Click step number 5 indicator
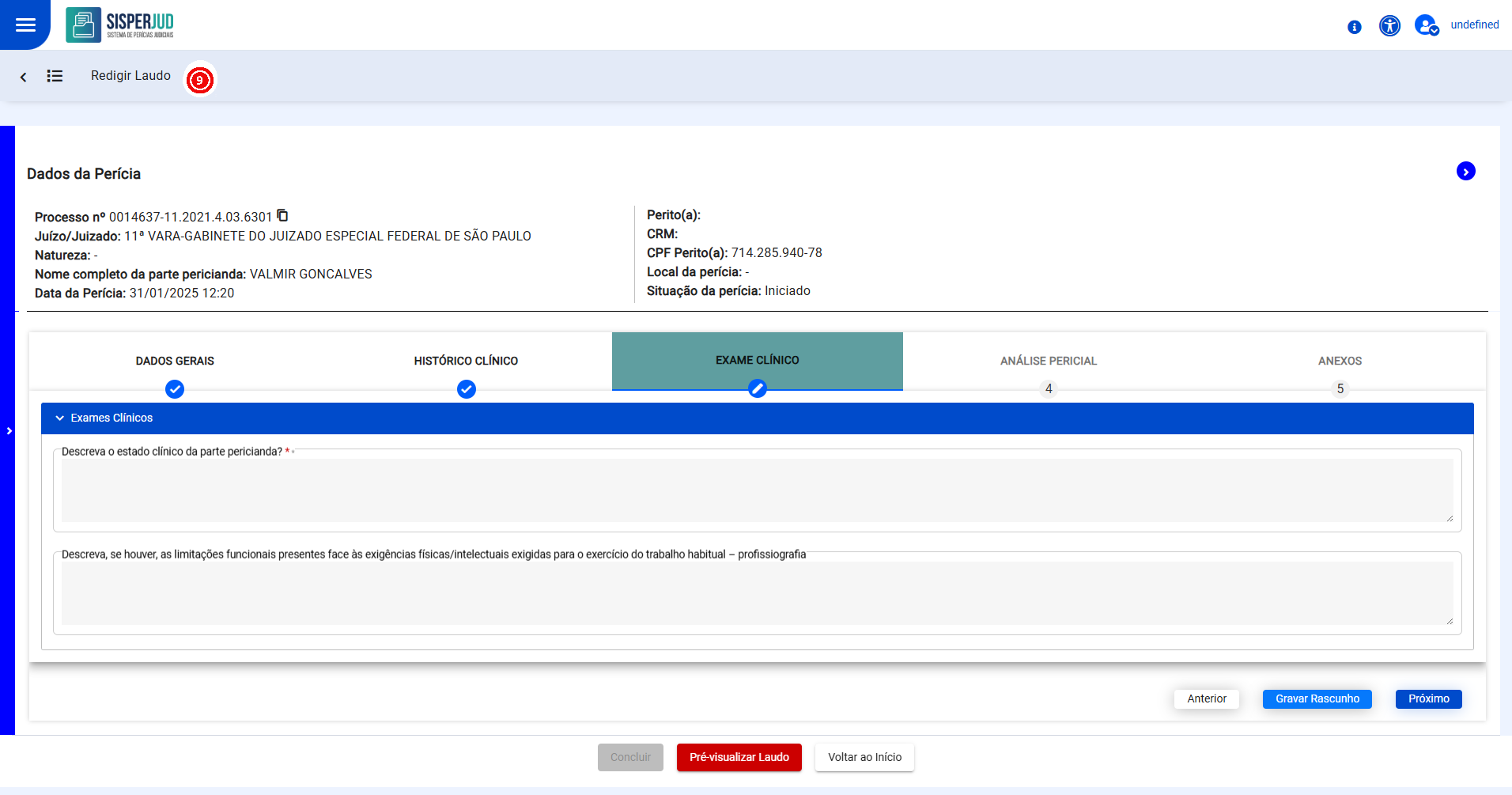Screen dimensions: 1512x795 (x=1340, y=388)
